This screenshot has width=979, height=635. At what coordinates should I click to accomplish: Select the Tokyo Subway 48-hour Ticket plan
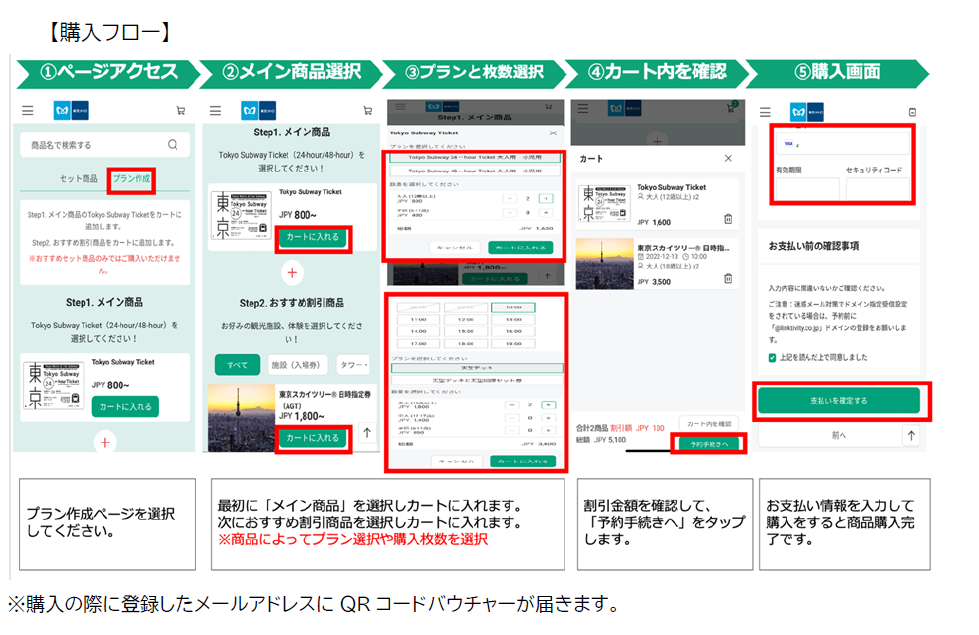pos(475,170)
